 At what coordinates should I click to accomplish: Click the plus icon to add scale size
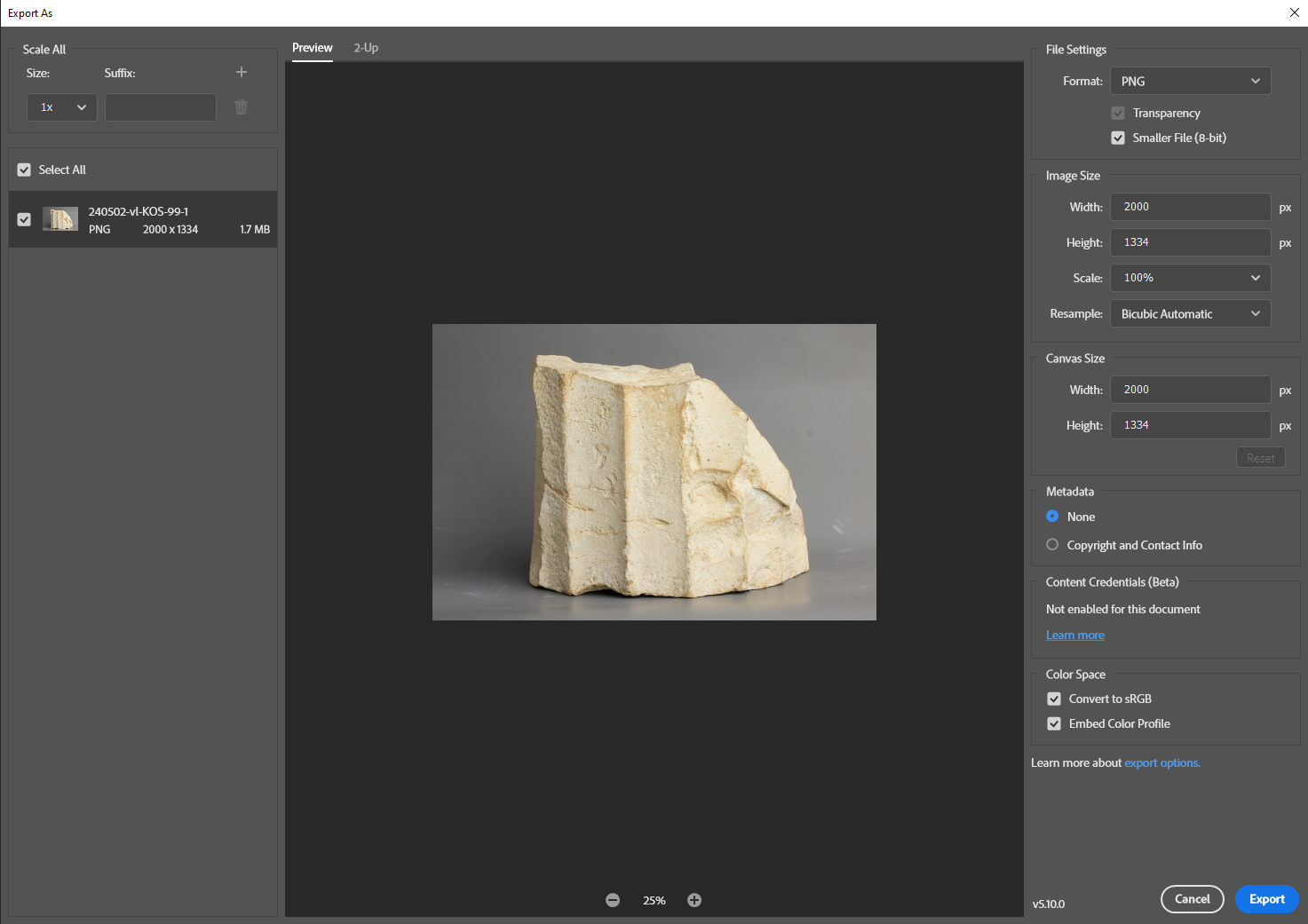pos(241,72)
